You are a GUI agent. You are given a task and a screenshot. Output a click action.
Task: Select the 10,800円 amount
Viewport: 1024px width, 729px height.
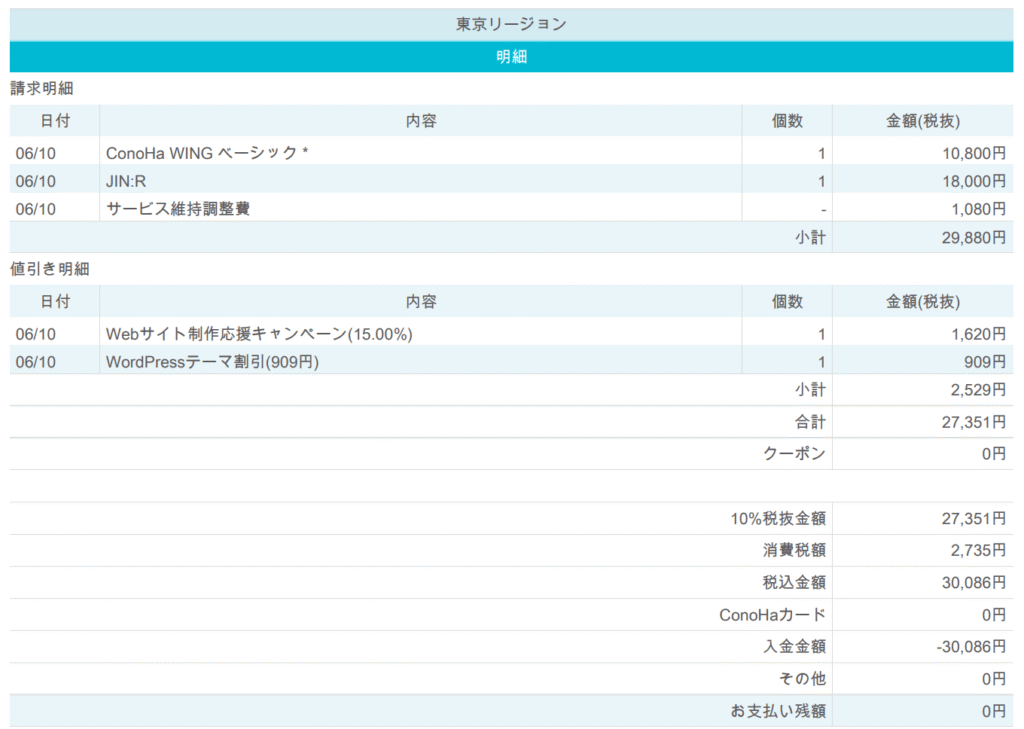pos(974,153)
